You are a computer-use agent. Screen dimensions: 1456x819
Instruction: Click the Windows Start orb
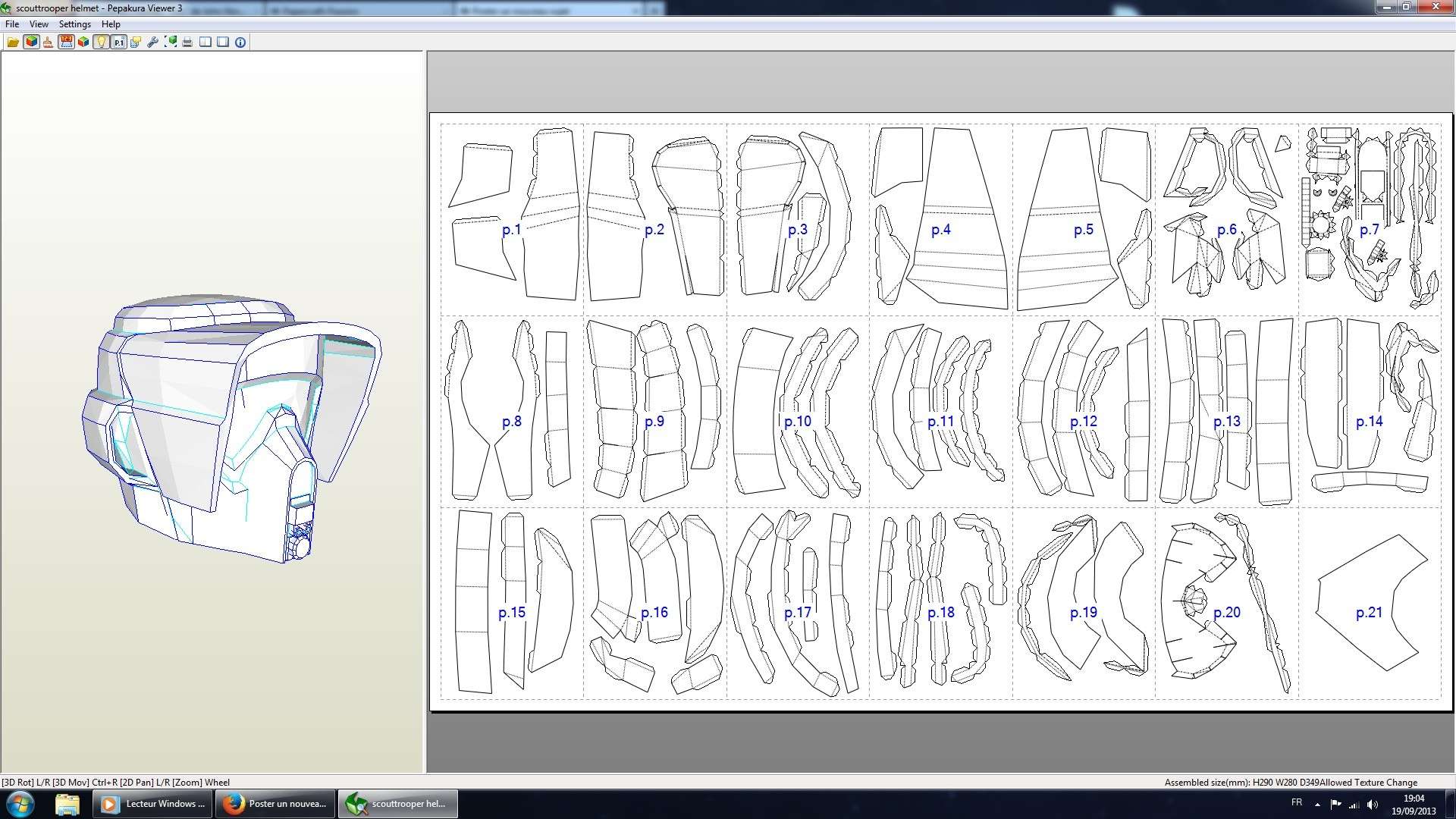pyautogui.click(x=20, y=804)
